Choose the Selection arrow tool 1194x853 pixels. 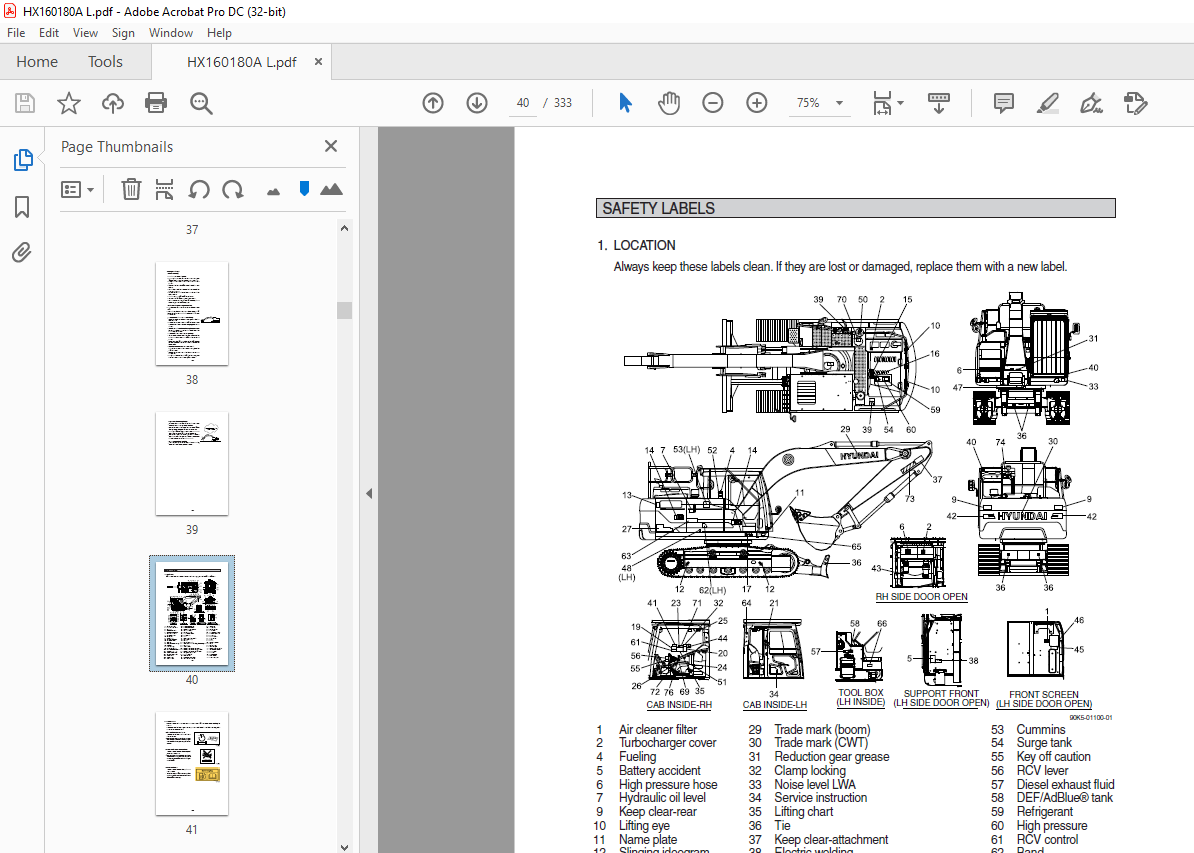click(625, 103)
